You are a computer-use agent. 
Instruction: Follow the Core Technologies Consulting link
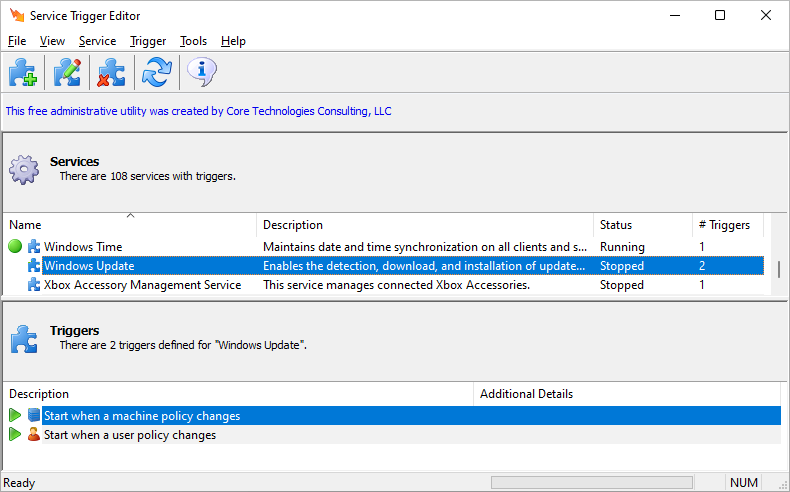coord(198,111)
